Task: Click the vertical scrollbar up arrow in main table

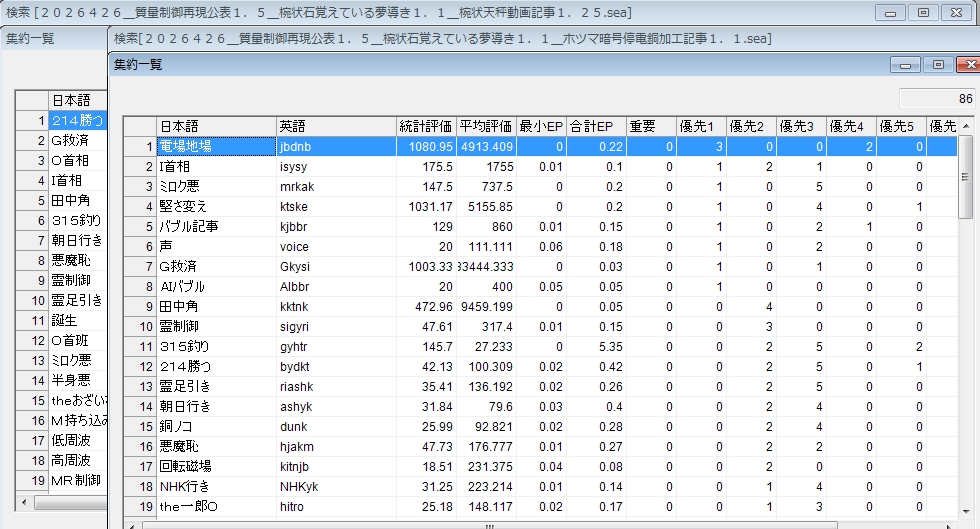Action: pyautogui.click(x=966, y=143)
